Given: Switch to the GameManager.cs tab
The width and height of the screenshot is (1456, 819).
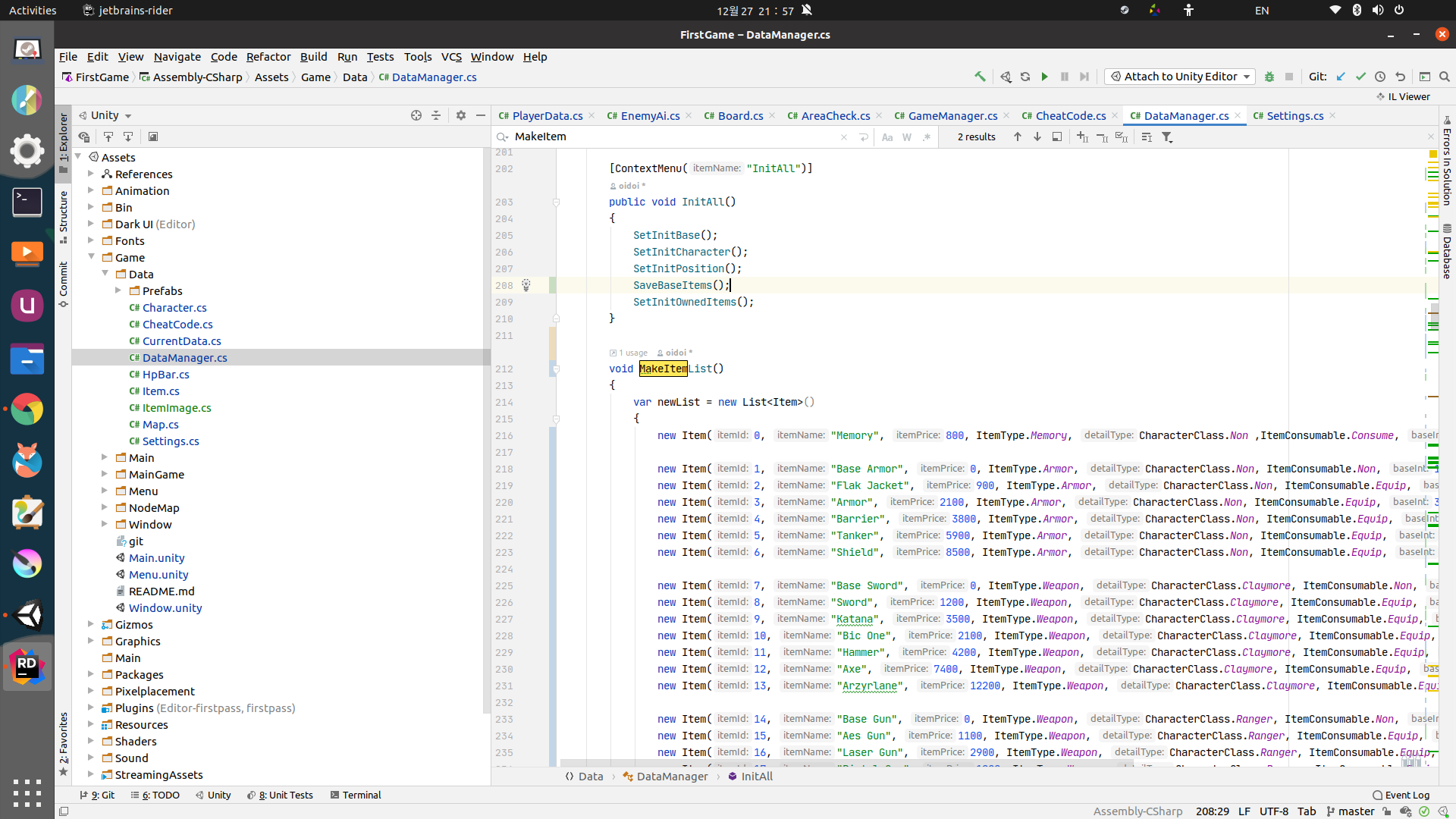Looking at the screenshot, I should [952, 116].
